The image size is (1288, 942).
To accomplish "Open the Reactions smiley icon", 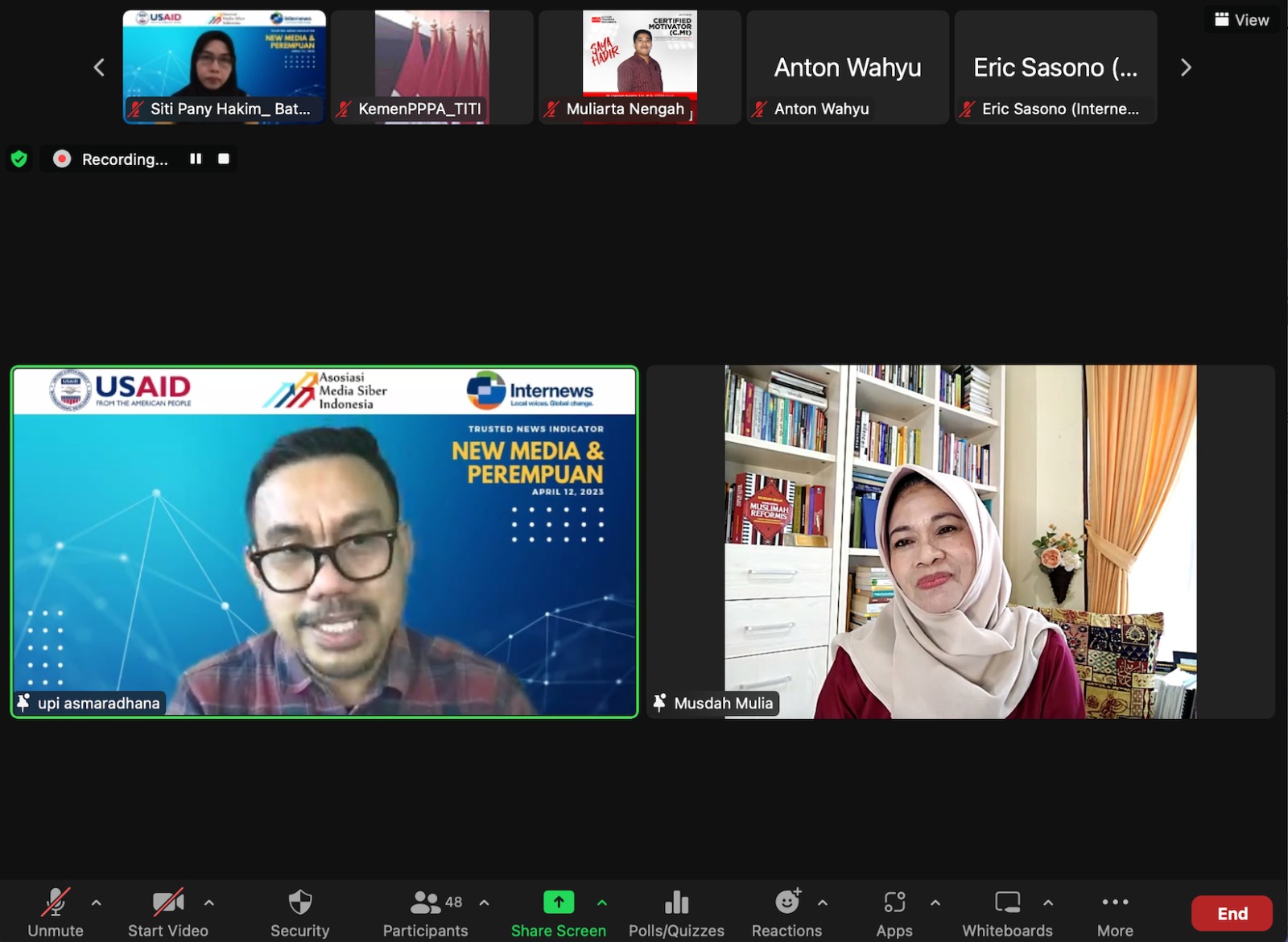I will coord(787,902).
